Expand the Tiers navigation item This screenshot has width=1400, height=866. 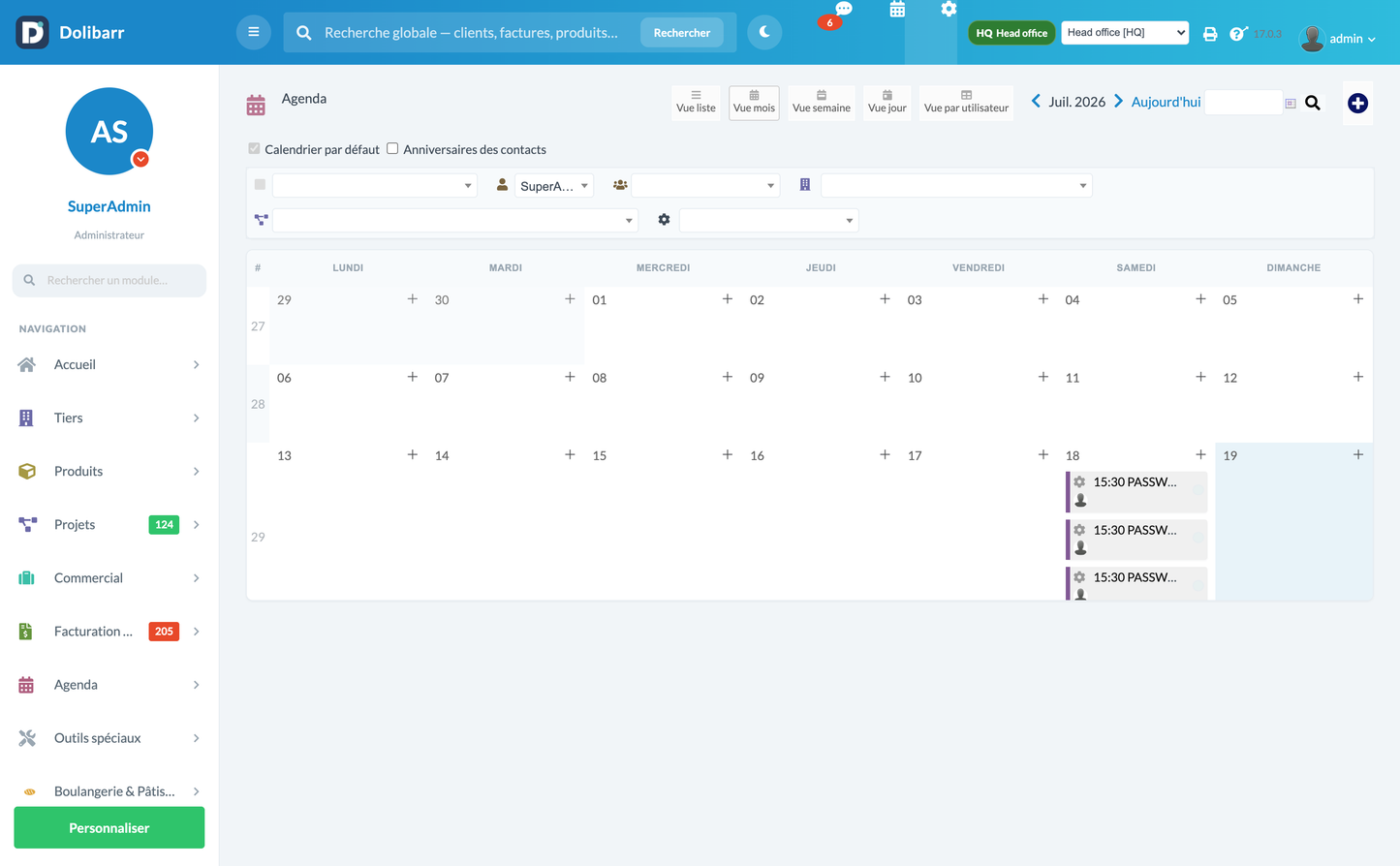click(109, 418)
